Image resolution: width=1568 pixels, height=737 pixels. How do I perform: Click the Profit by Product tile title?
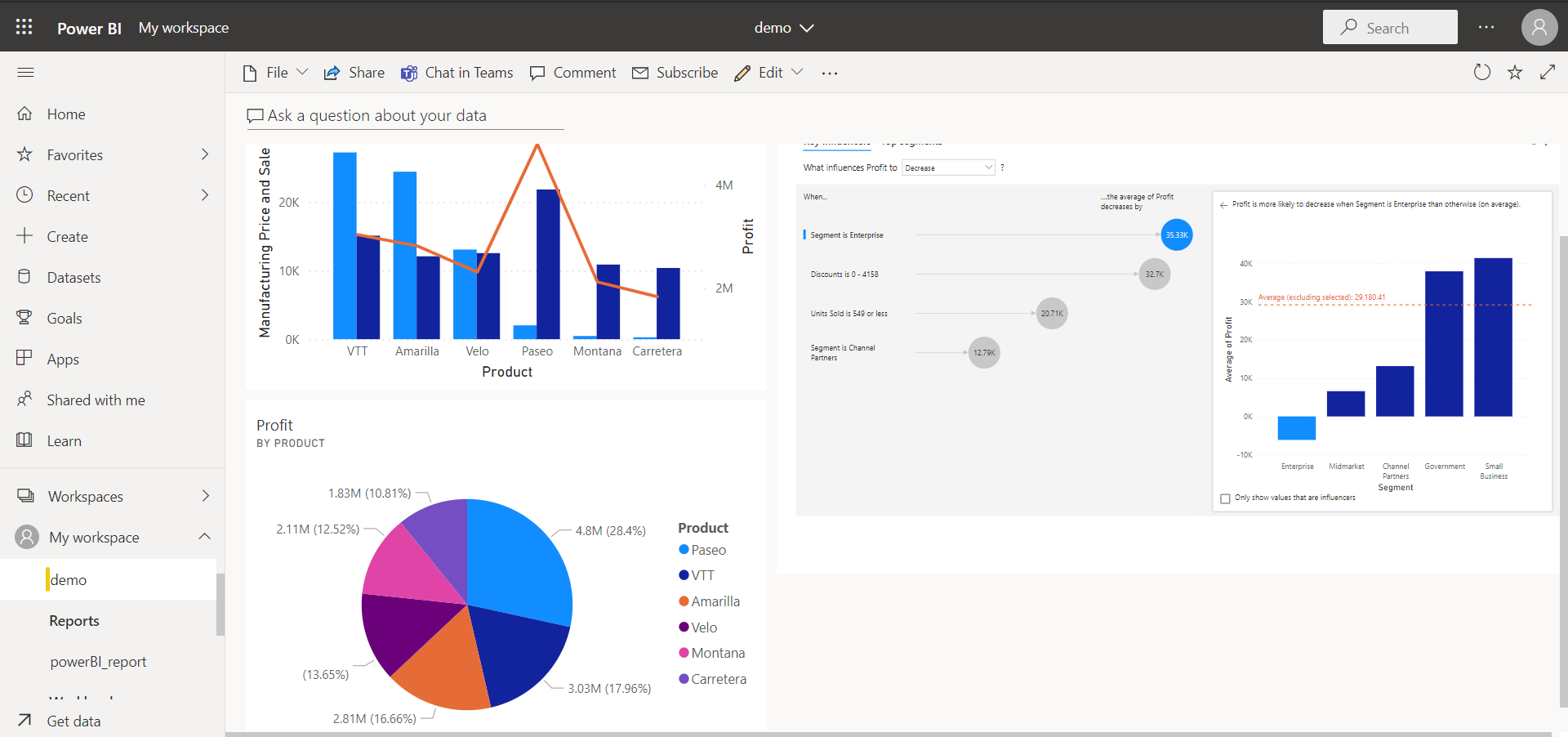pyautogui.click(x=274, y=425)
